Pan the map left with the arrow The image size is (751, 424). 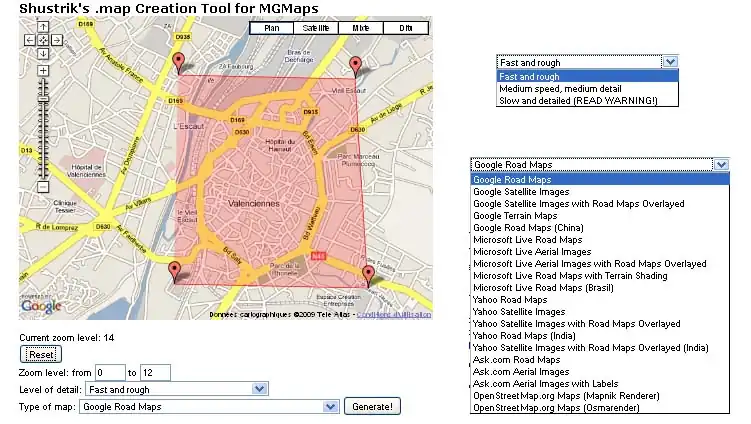[30, 41]
